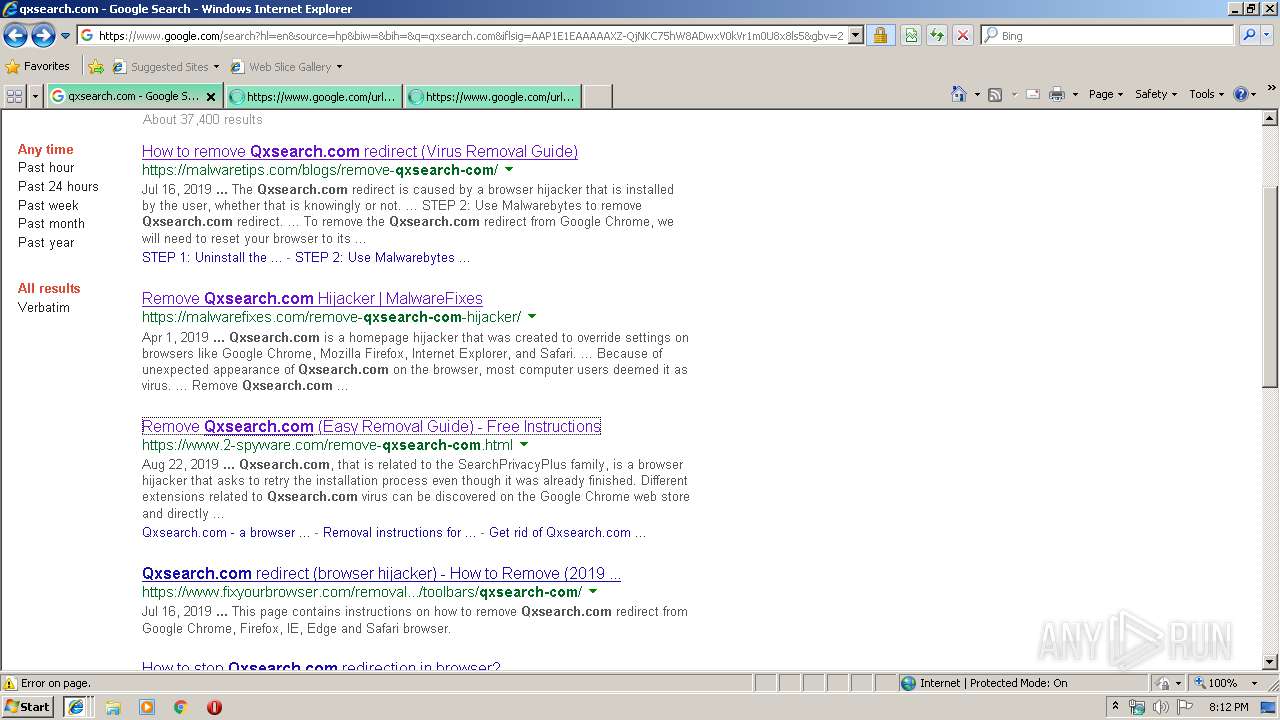Open Quick Tabs grid icon
1280x720 pixels.
14,96
